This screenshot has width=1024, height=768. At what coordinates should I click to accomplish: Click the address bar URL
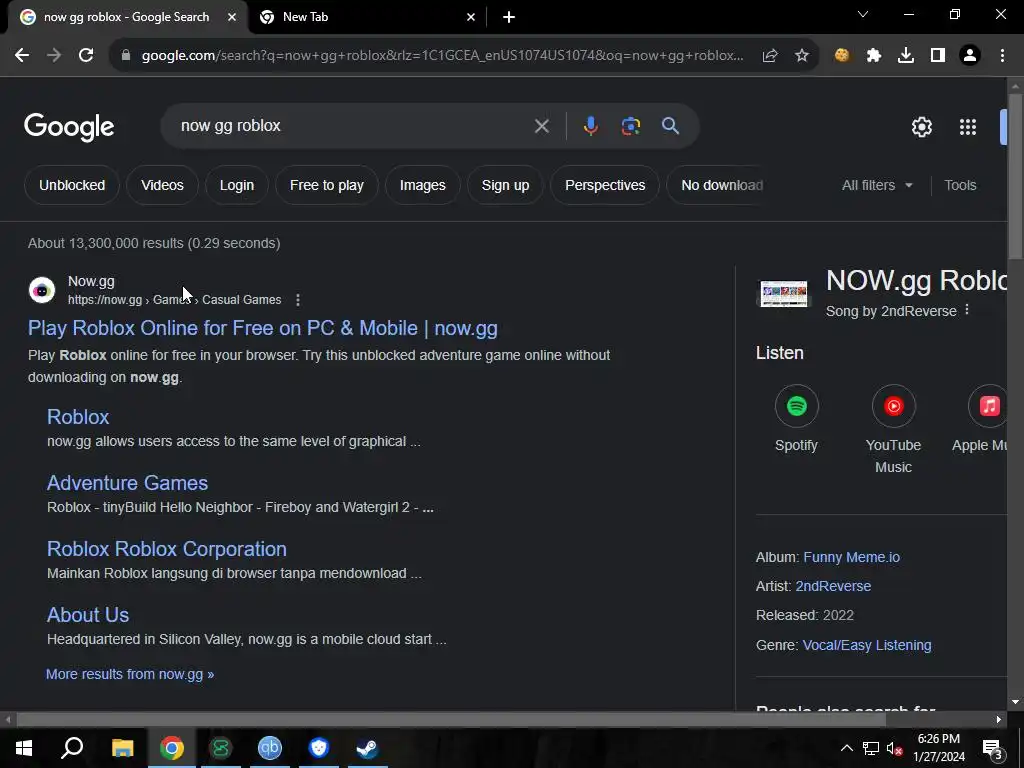442,56
